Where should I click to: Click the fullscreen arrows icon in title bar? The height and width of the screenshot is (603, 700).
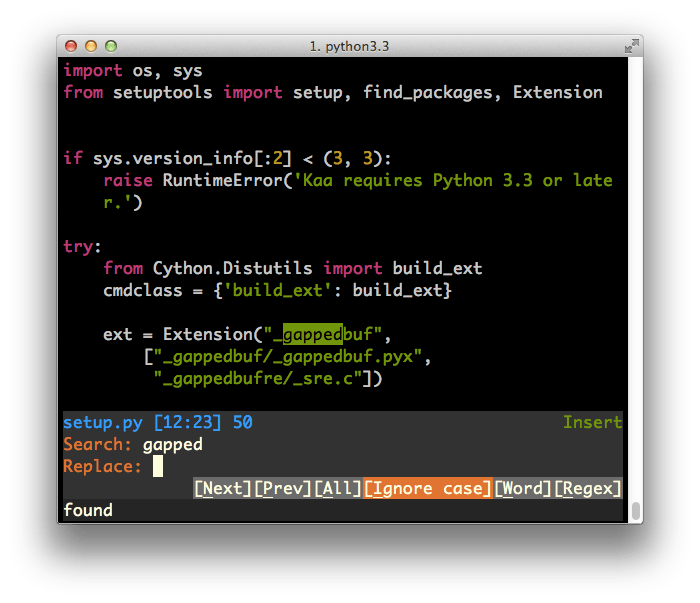[x=631, y=46]
